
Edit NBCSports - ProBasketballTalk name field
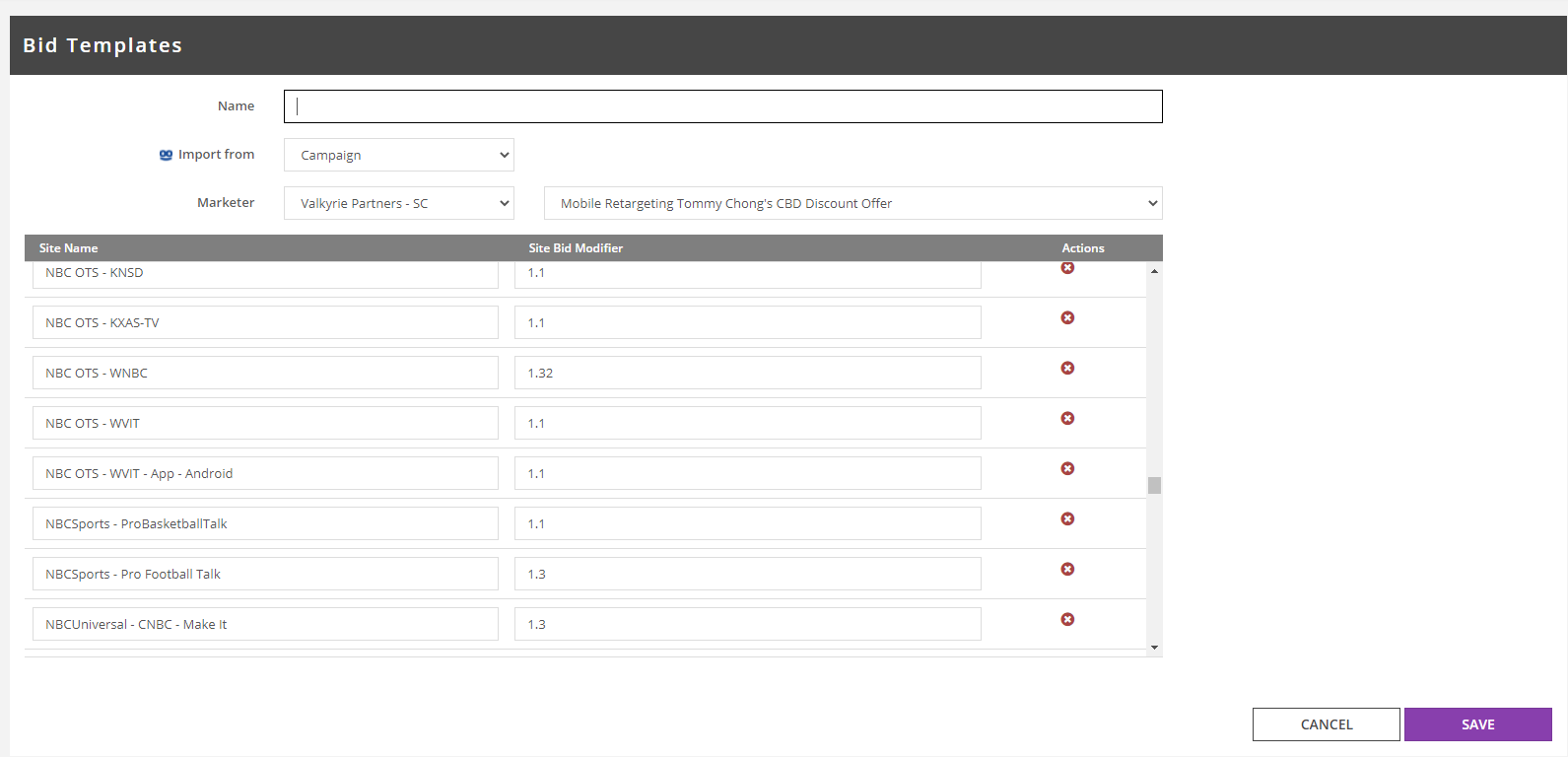pos(265,523)
